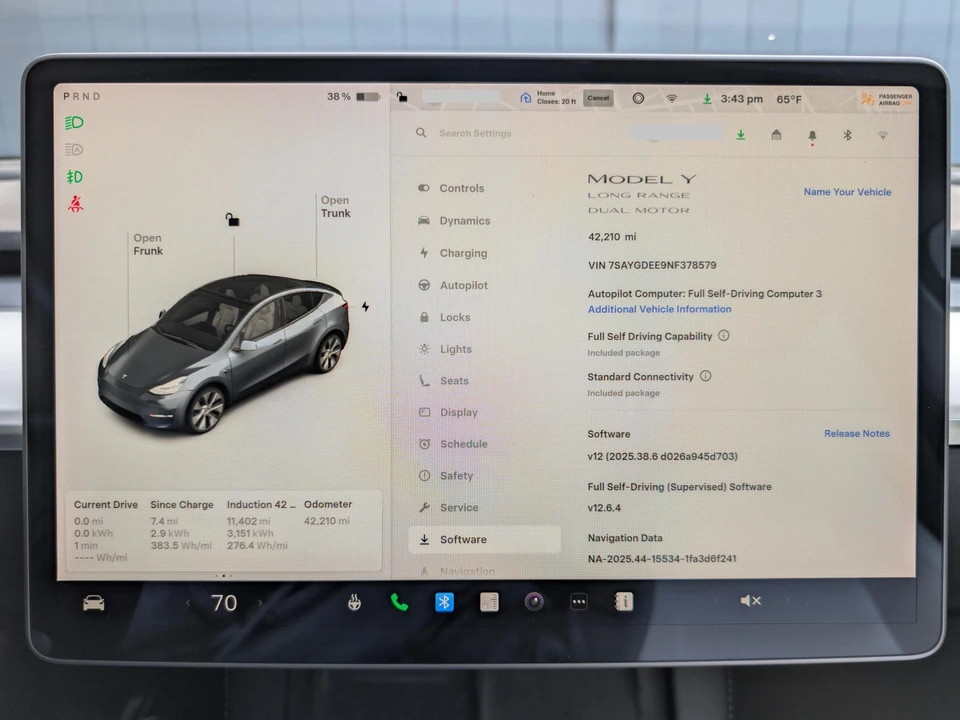Tap the Odometer 42,210 mi reading
960x720 pixels.
[x=328, y=512]
